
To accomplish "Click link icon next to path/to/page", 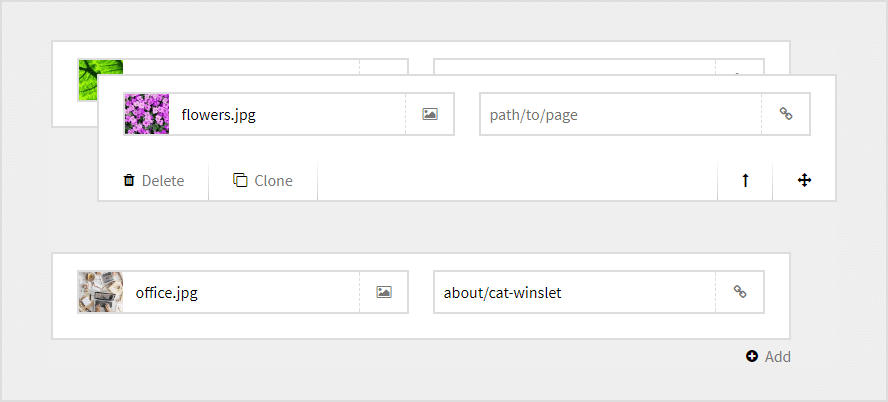I will [x=786, y=114].
